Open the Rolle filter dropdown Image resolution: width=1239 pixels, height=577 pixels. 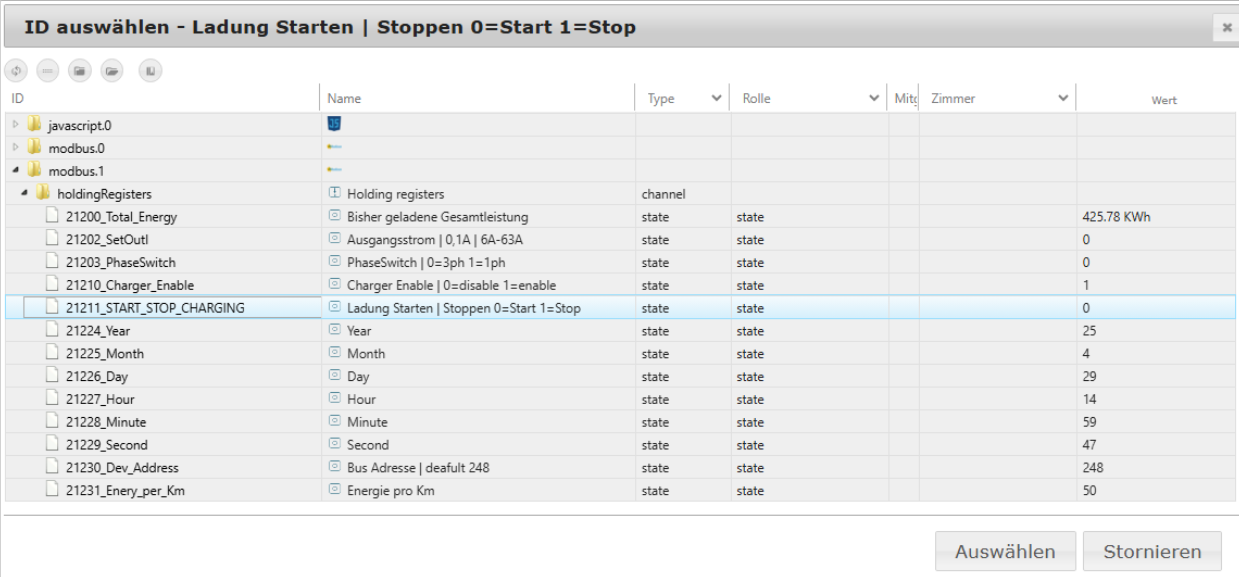tap(873, 99)
